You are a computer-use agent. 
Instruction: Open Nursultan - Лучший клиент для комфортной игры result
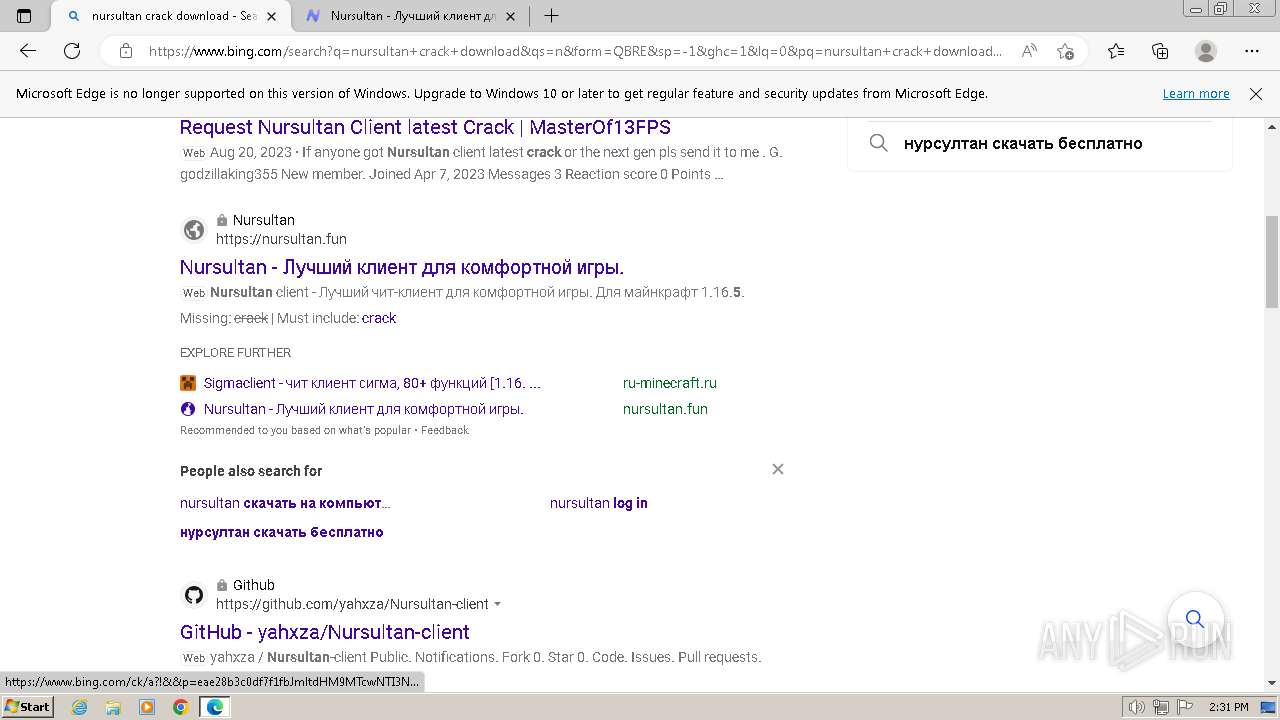[x=402, y=267]
